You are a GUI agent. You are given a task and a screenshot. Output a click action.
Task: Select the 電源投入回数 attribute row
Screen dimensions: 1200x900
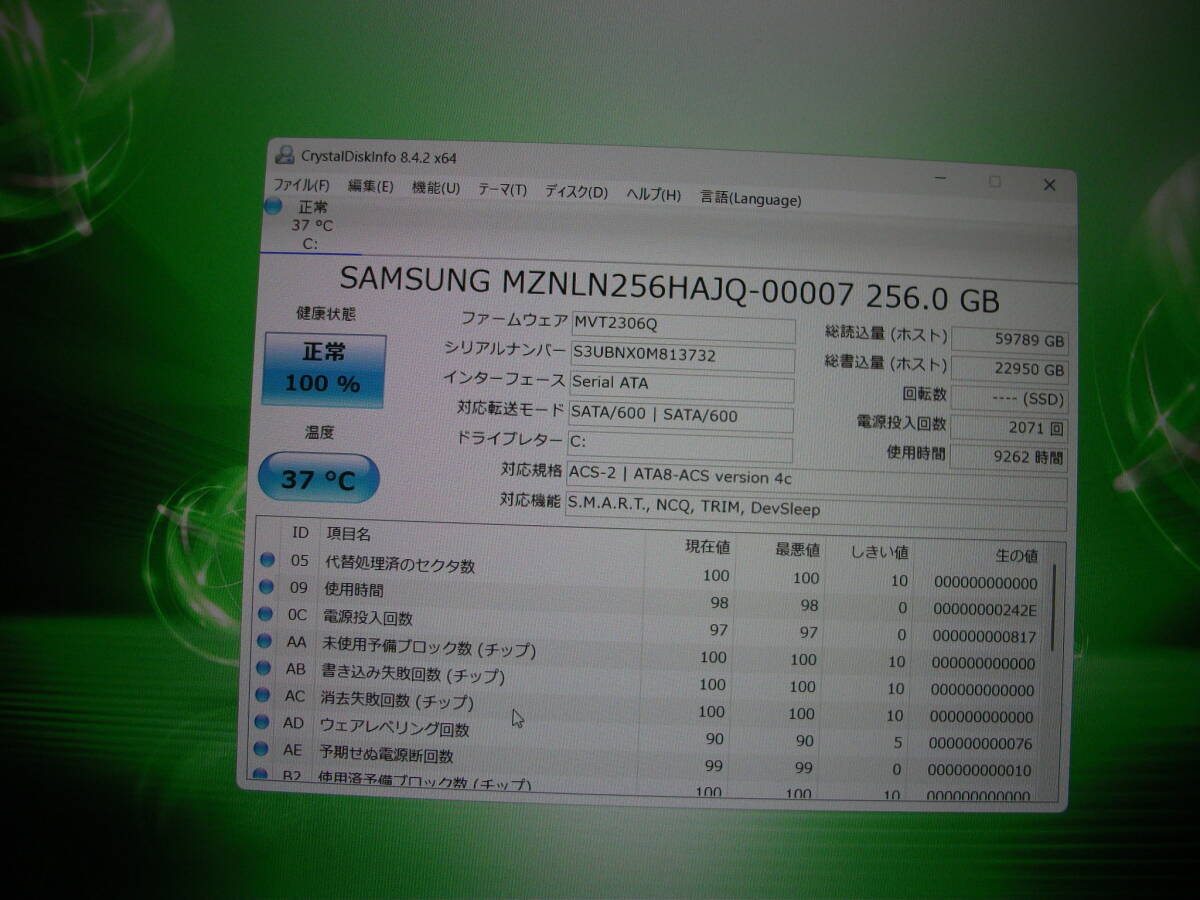click(x=647, y=626)
